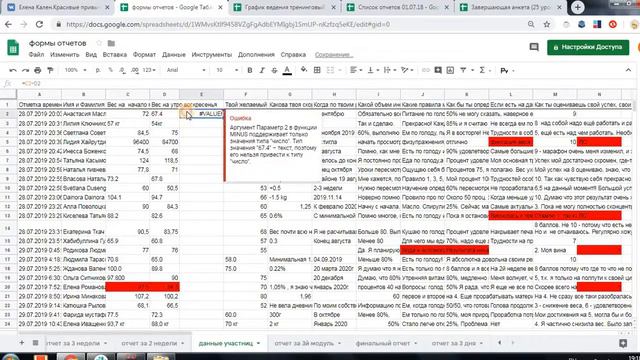Viewport: 640px width, 360px height.
Task: Open the vertical align dropdown
Action: click(373, 70)
